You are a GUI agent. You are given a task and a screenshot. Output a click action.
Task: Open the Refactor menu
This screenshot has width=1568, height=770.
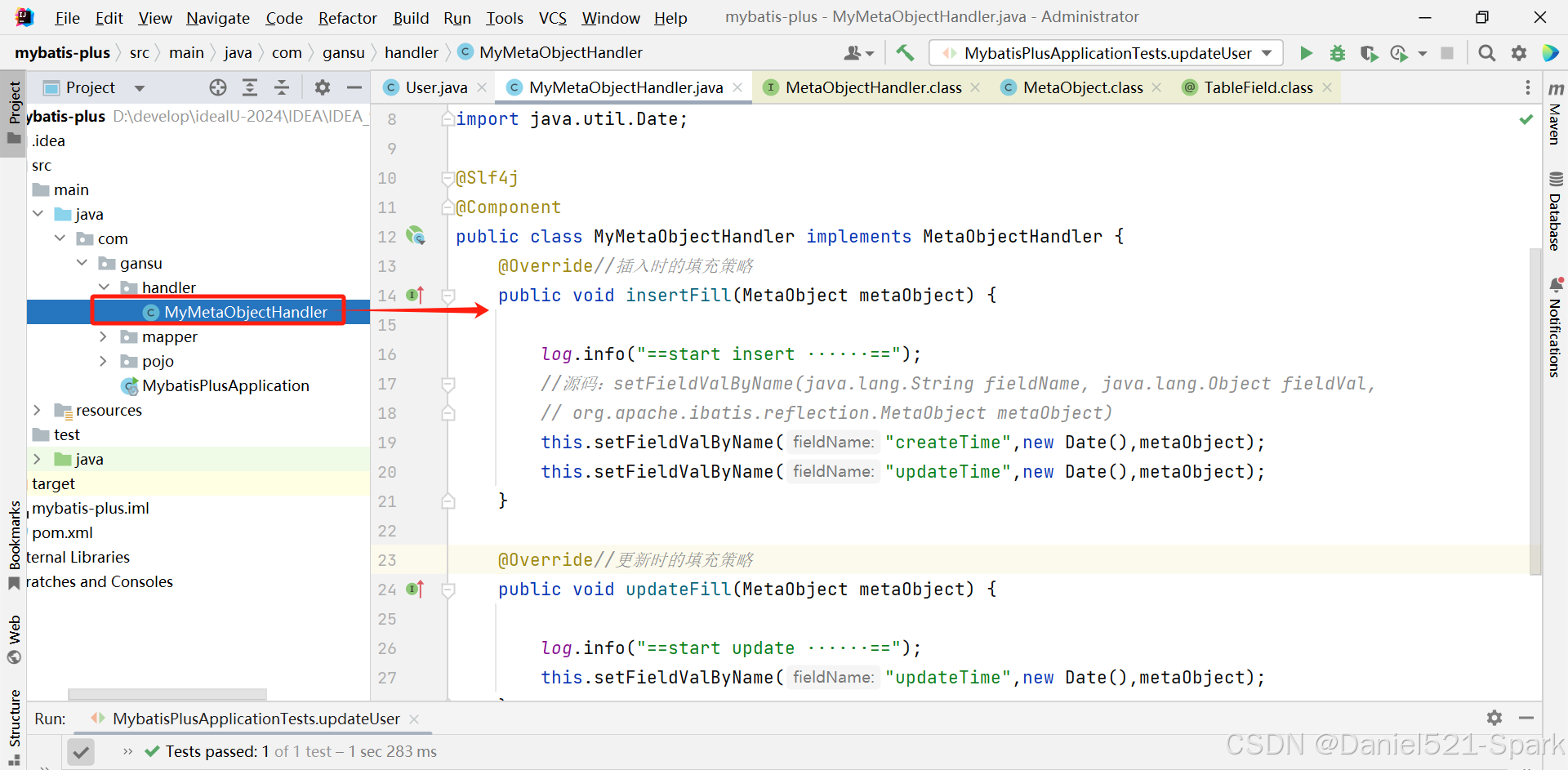pyautogui.click(x=348, y=18)
